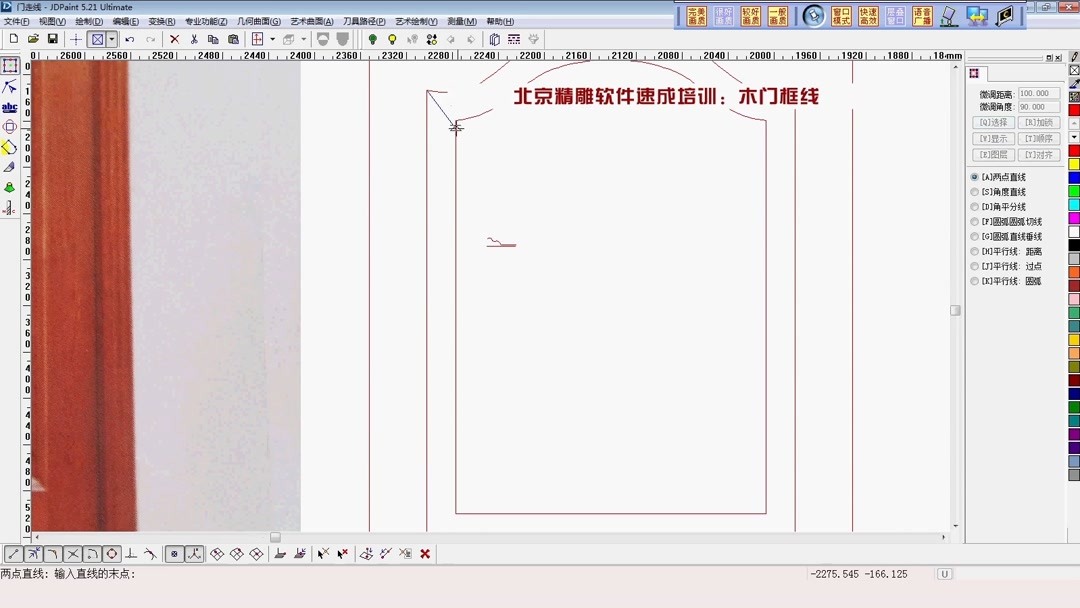
Task: Open a file with the folder icon
Action: point(32,39)
